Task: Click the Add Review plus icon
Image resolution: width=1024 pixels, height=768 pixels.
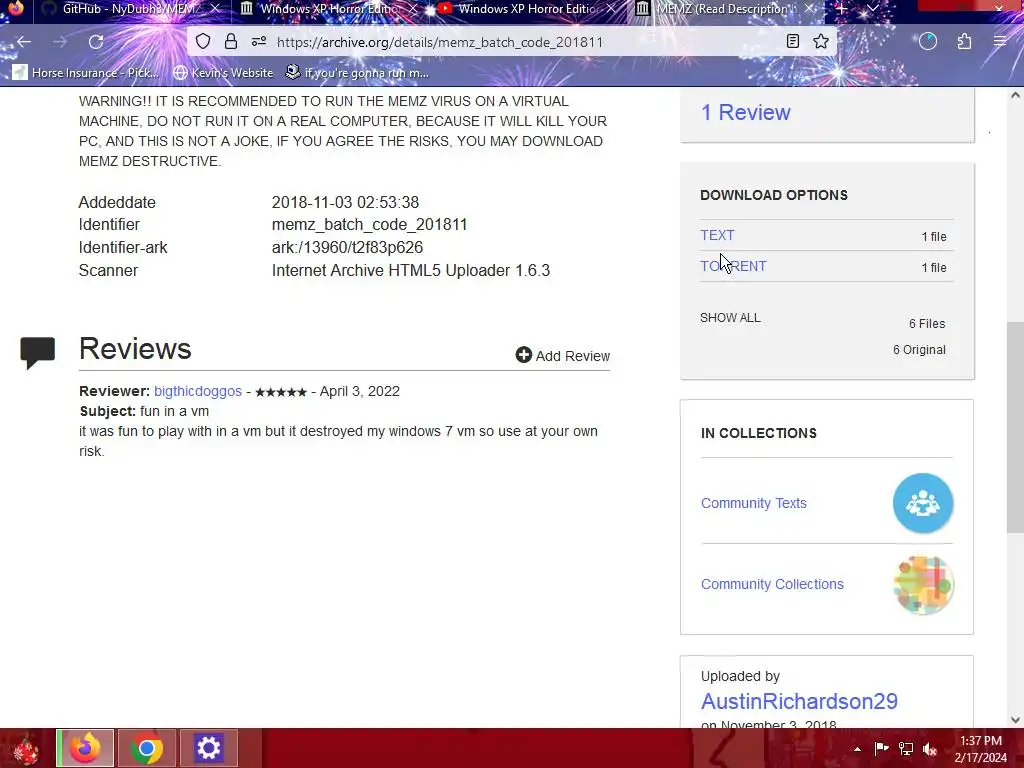Action: (x=523, y=355)
